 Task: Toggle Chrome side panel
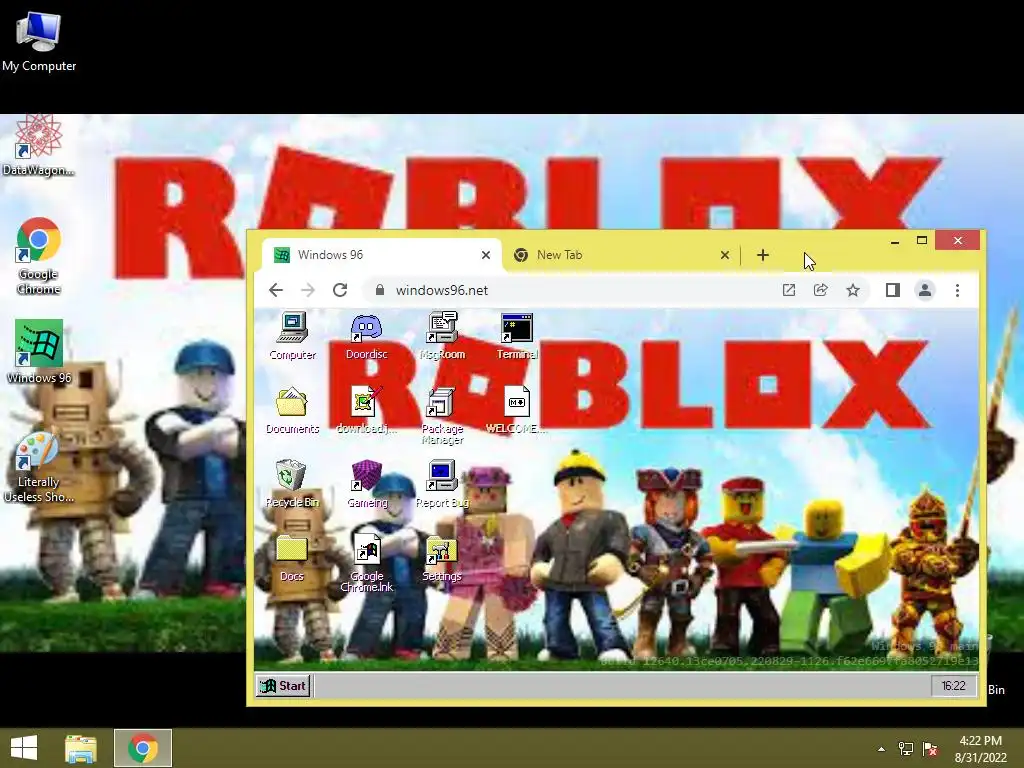tap(893, 290)
